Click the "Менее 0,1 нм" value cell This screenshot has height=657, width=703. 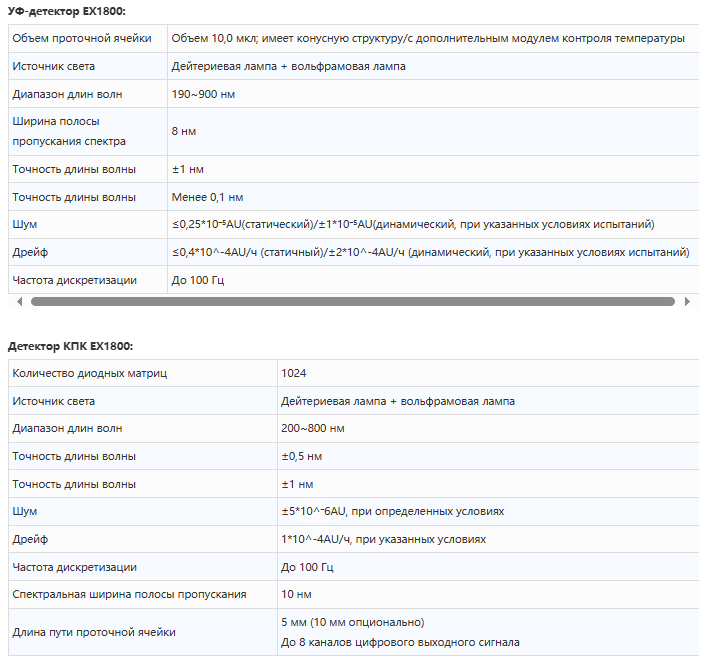pyautogui.click(x=207, y=197)
